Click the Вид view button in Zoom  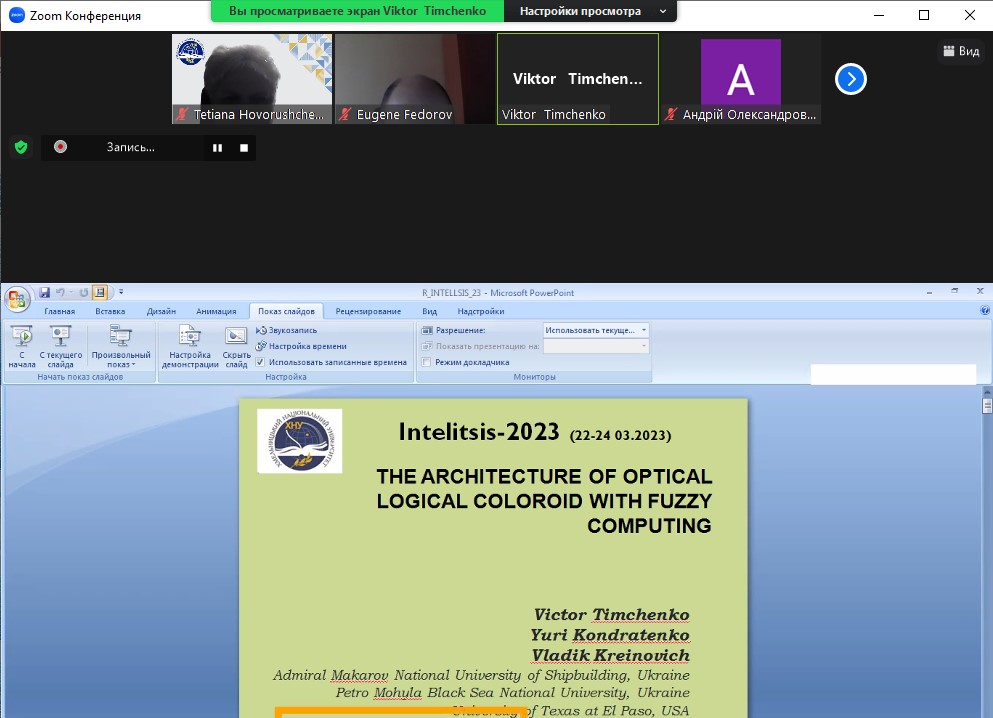(960, 52)
